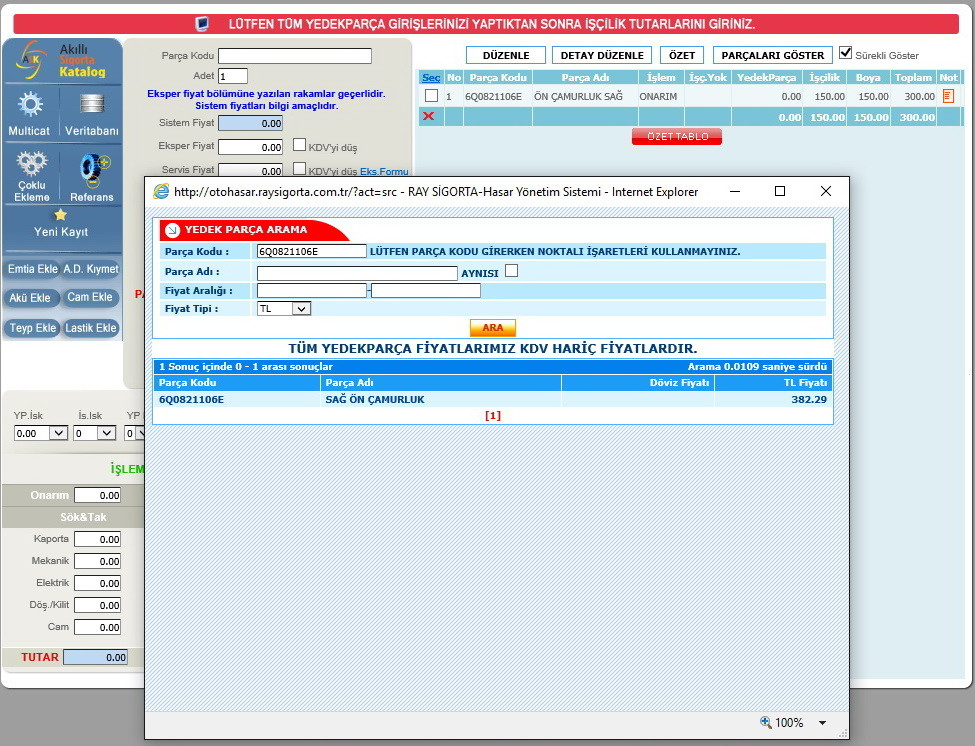Screen dimensions: 975x746
Task: Maximize the Internet Explorer popup window
Action: click(780, 191)
